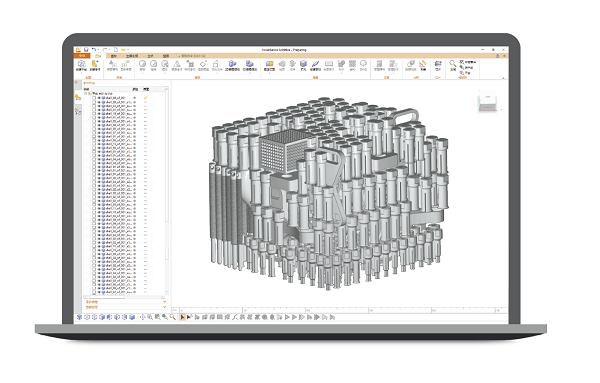600x383 pixels.
Task: Click the triangle warning icon in ribbon
Action: (x=176, y=64)
